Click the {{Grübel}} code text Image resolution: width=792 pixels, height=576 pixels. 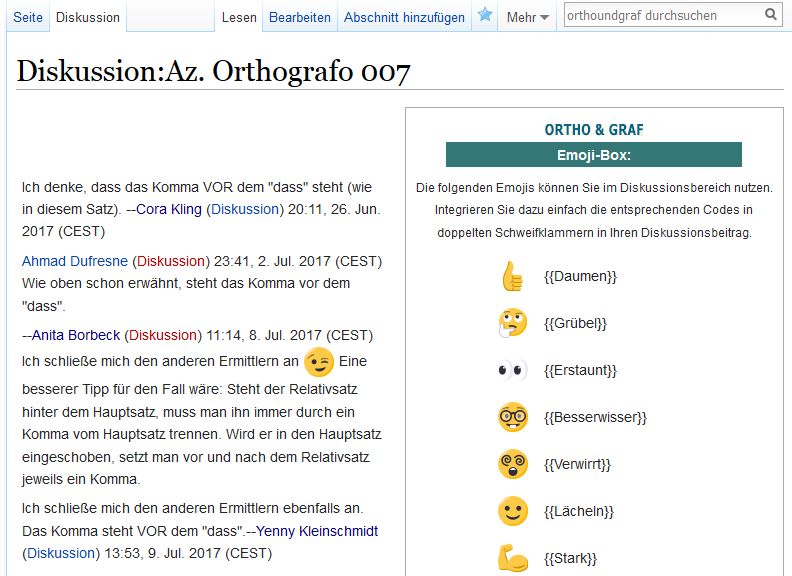(x=575, y=323)
